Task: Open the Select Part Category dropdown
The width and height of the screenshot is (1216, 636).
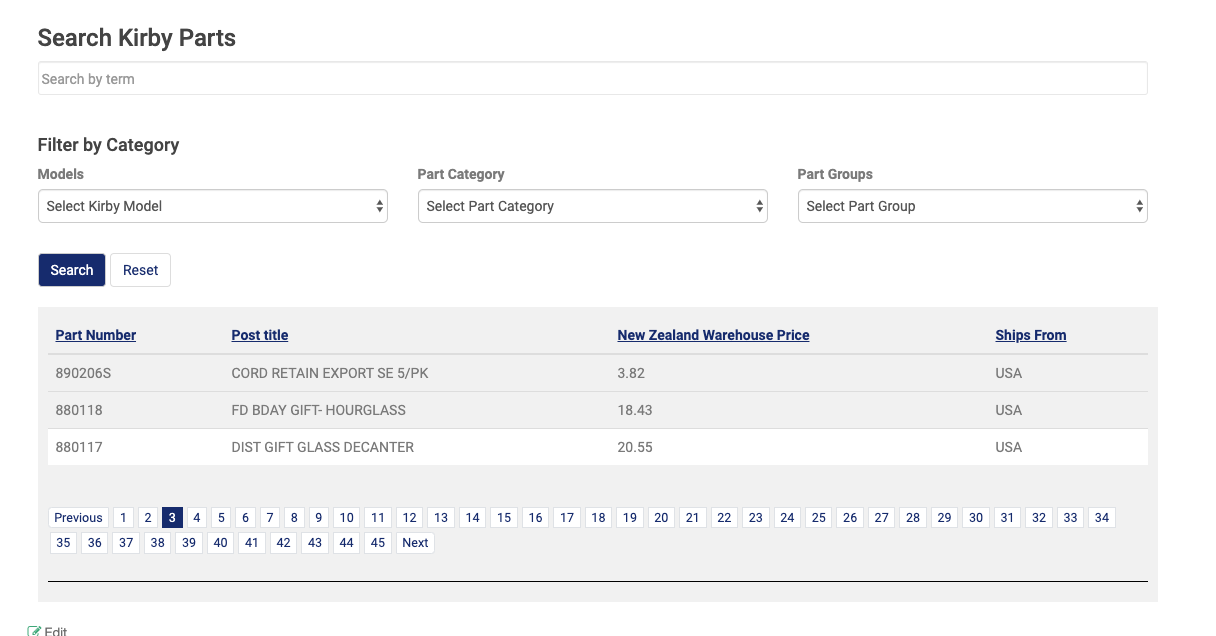Action: (x=593, y=206)
